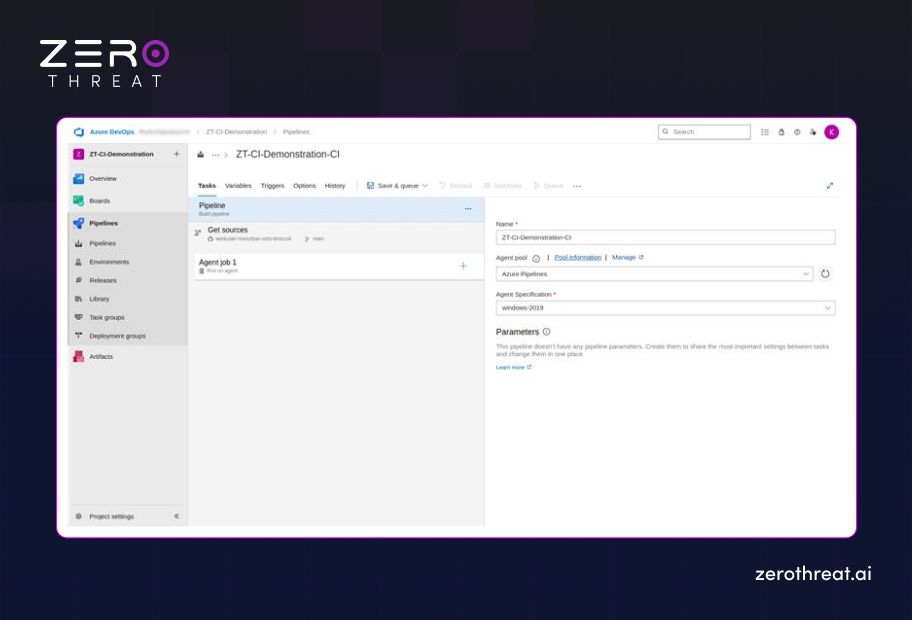Switch to the Variables tab
Viewport: 912px width, 620px height.
(x=238, y=186)
